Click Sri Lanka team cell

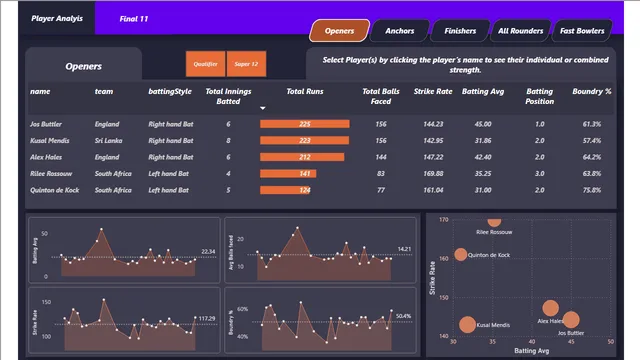click(108, 140)
